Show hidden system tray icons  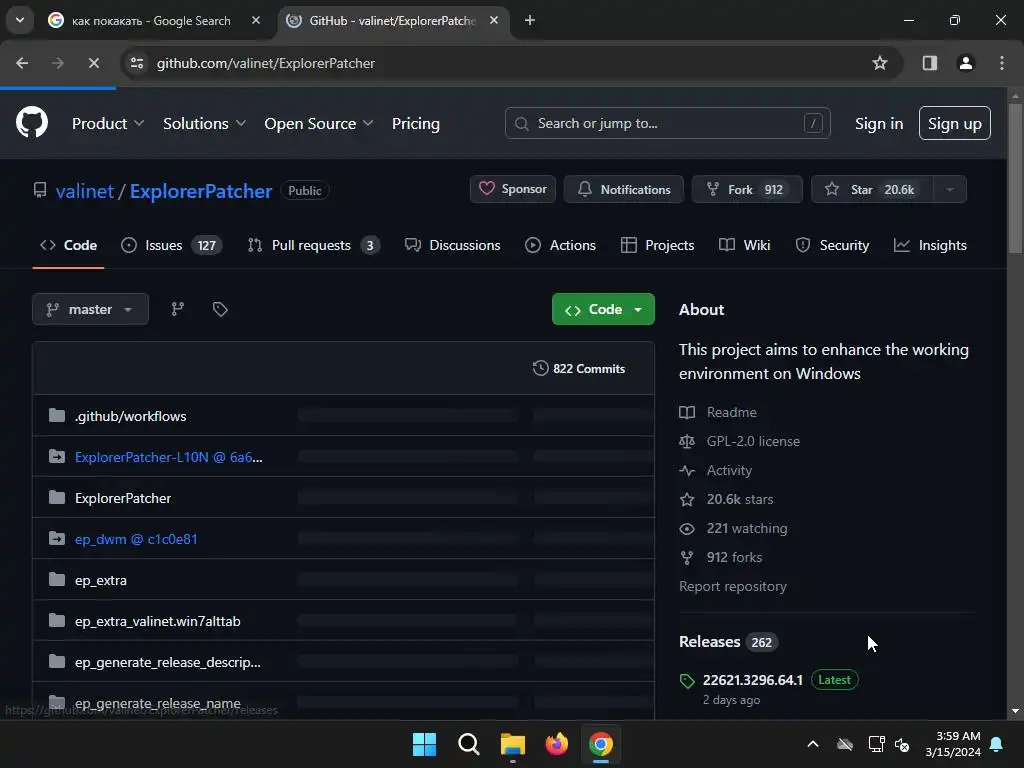(812, 744)
